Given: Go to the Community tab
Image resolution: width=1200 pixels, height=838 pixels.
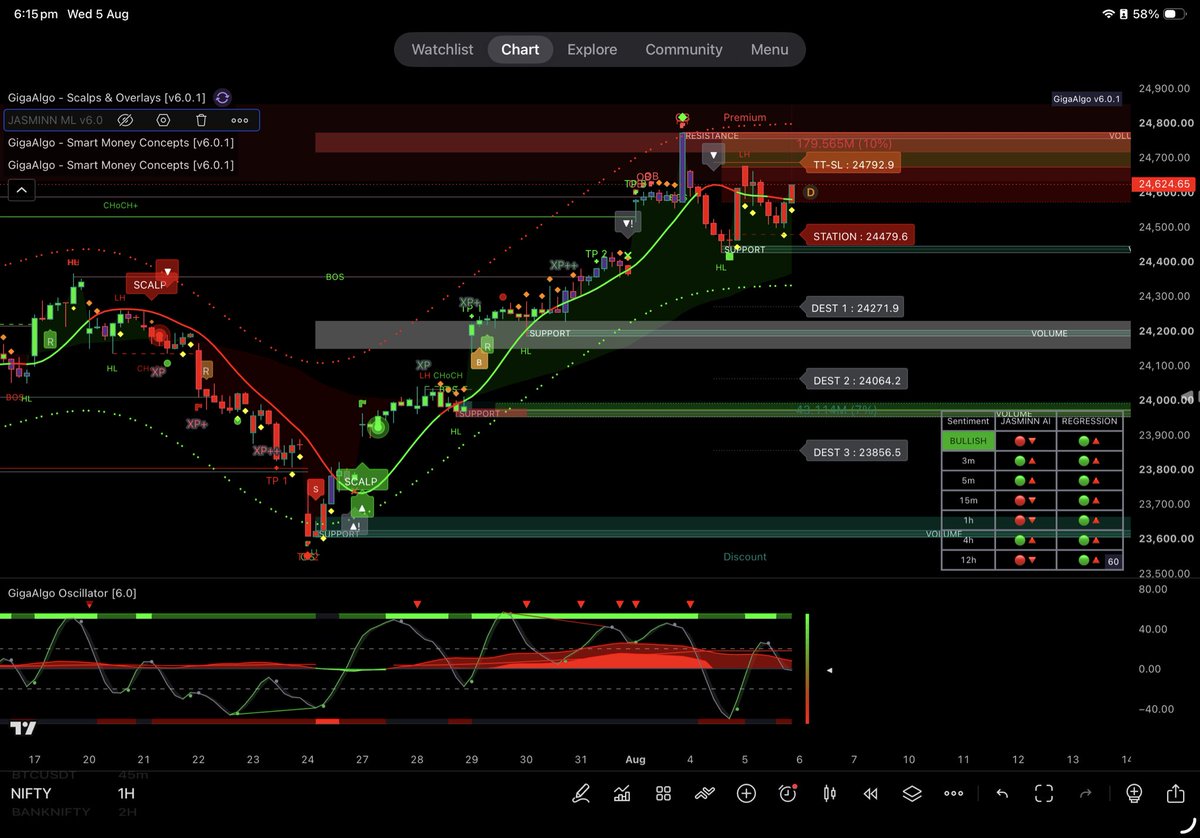Looking at the screenshot, I should coord(684,49).
